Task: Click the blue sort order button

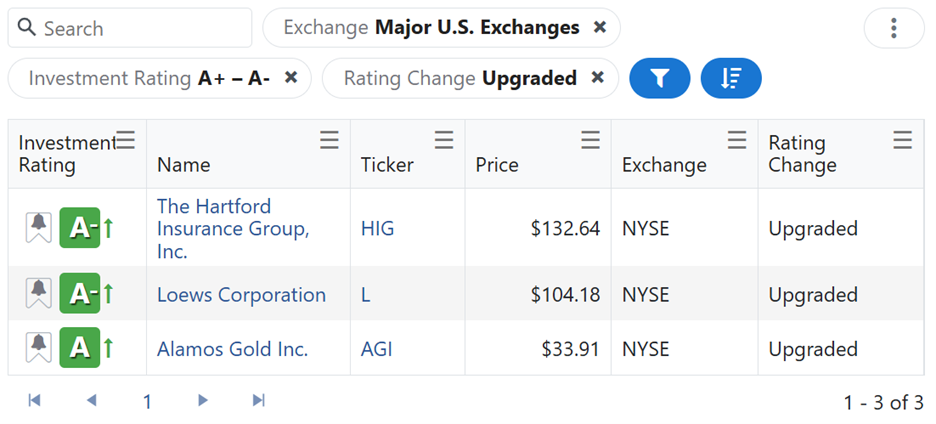Action: point(731,78)
